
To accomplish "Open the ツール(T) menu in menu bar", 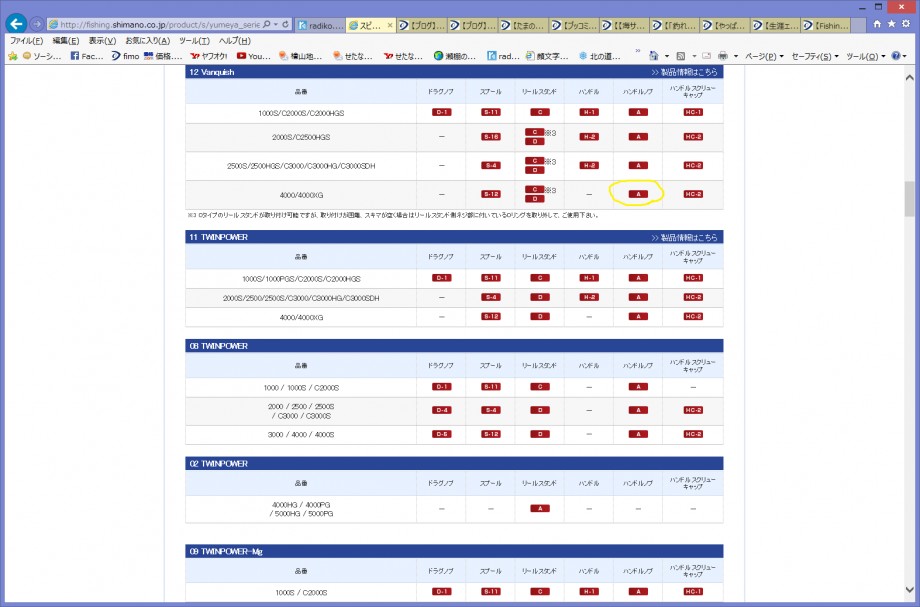I will pos(194,40).
